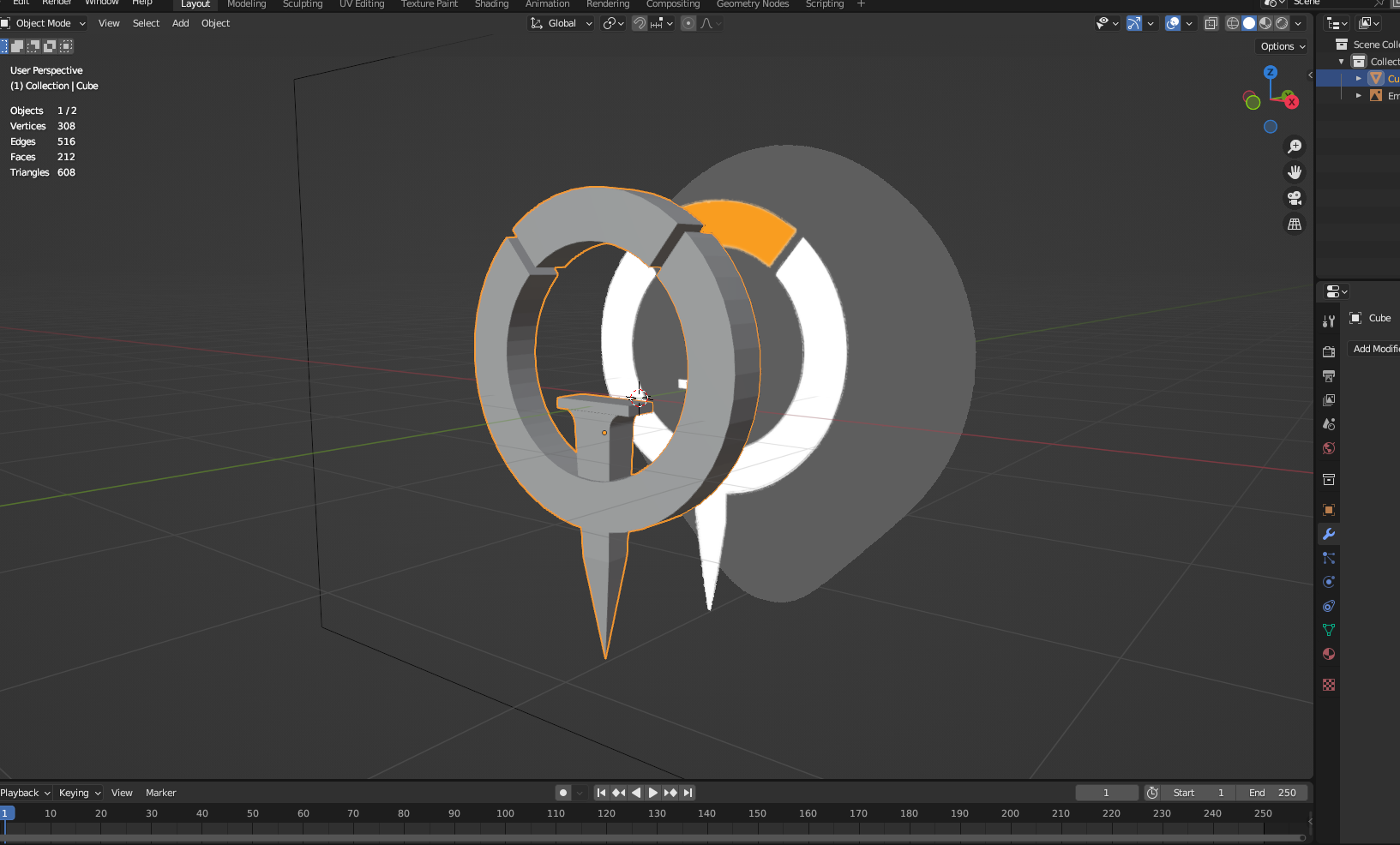
Task: Toggle viewport gizmos display
Action: click(x=1134, y=23)
